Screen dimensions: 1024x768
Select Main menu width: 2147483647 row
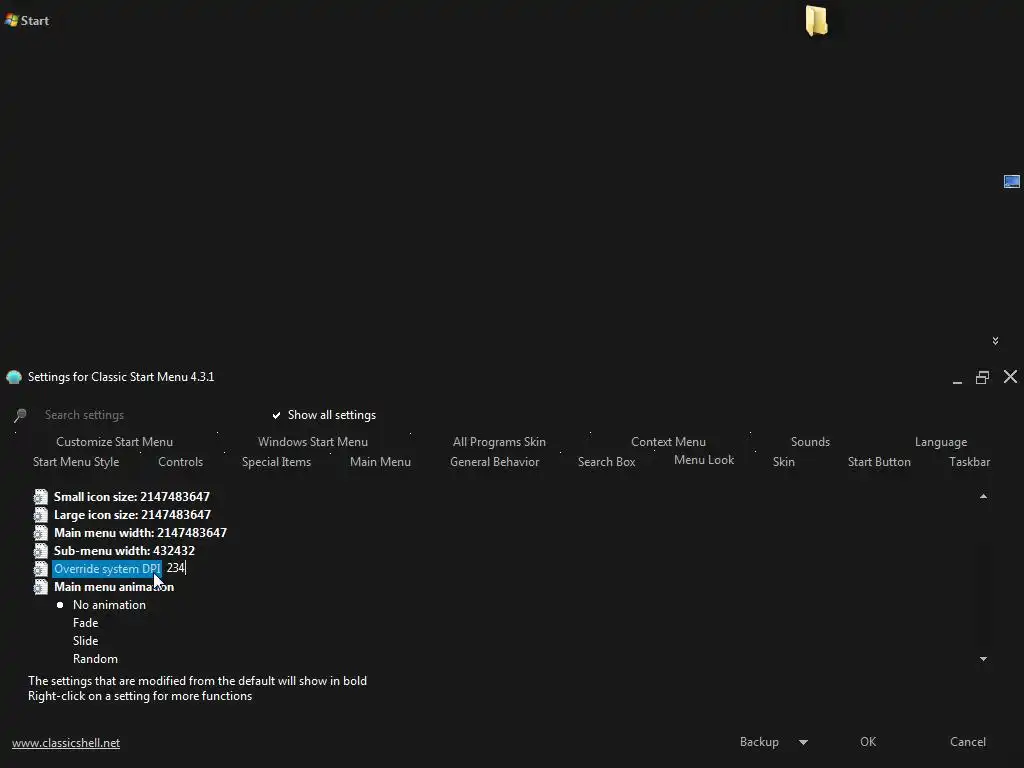coord(140,533)
